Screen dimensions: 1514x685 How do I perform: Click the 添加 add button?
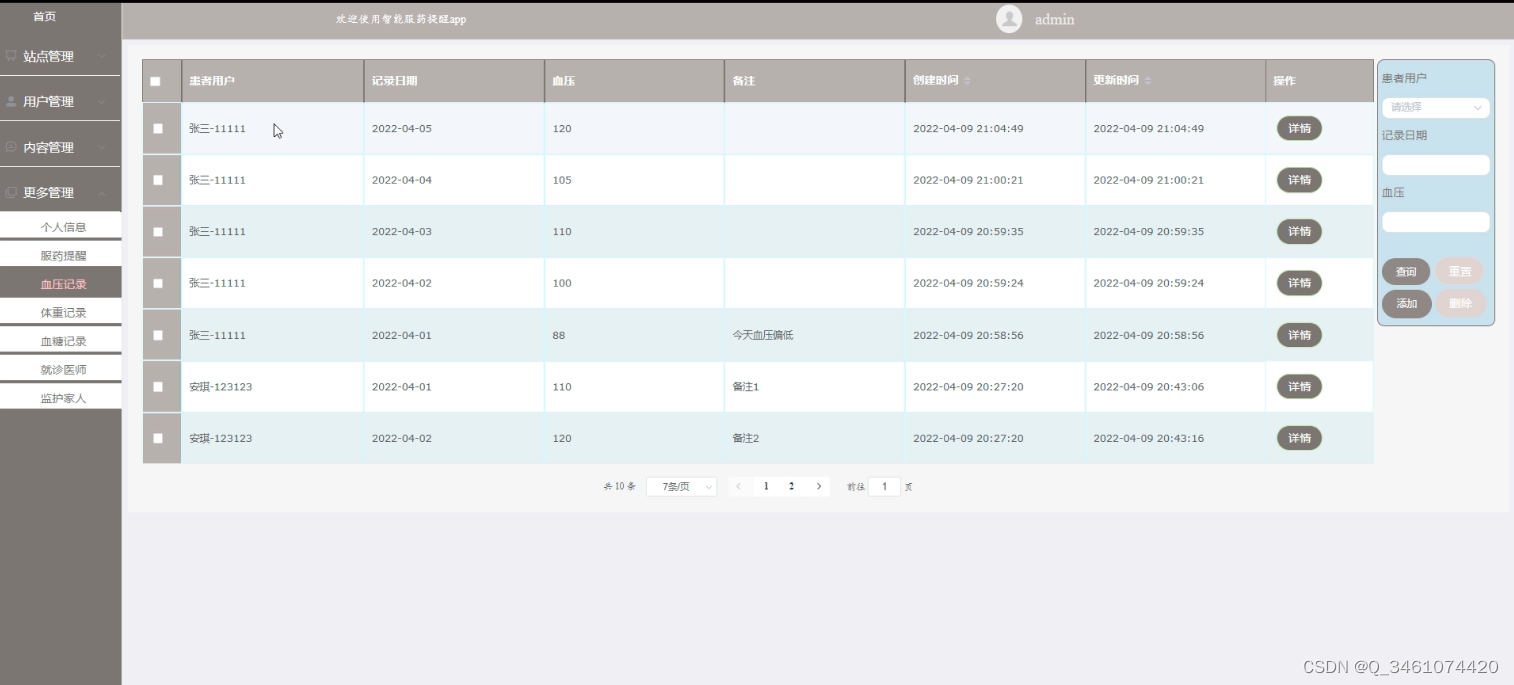pos(1407,304)
